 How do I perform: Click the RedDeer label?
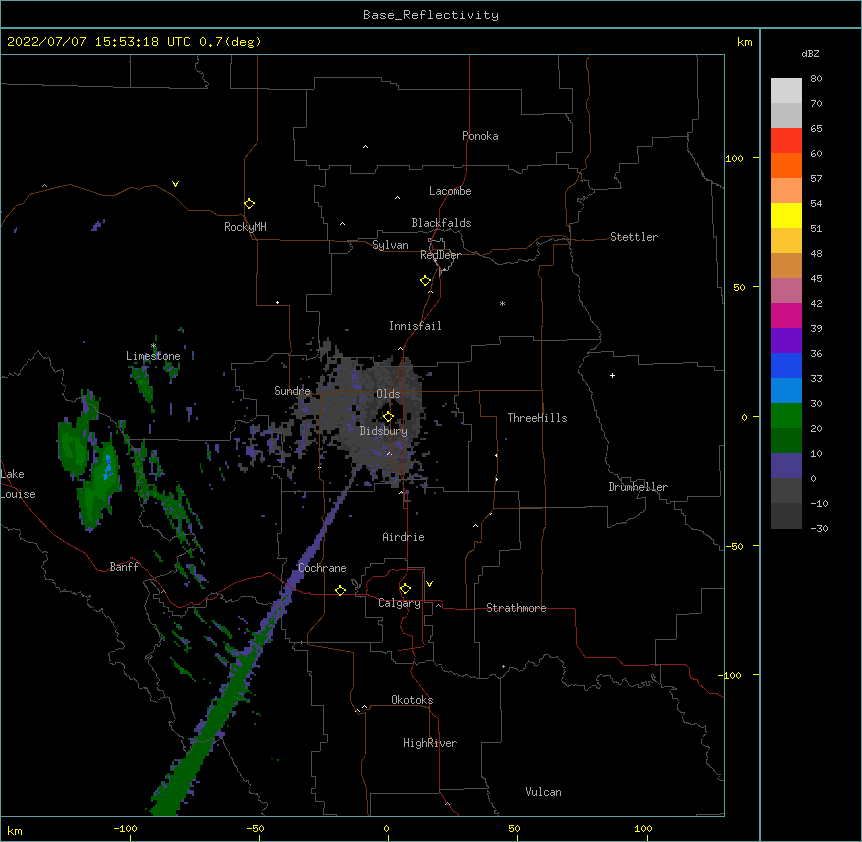pos(440,255)
